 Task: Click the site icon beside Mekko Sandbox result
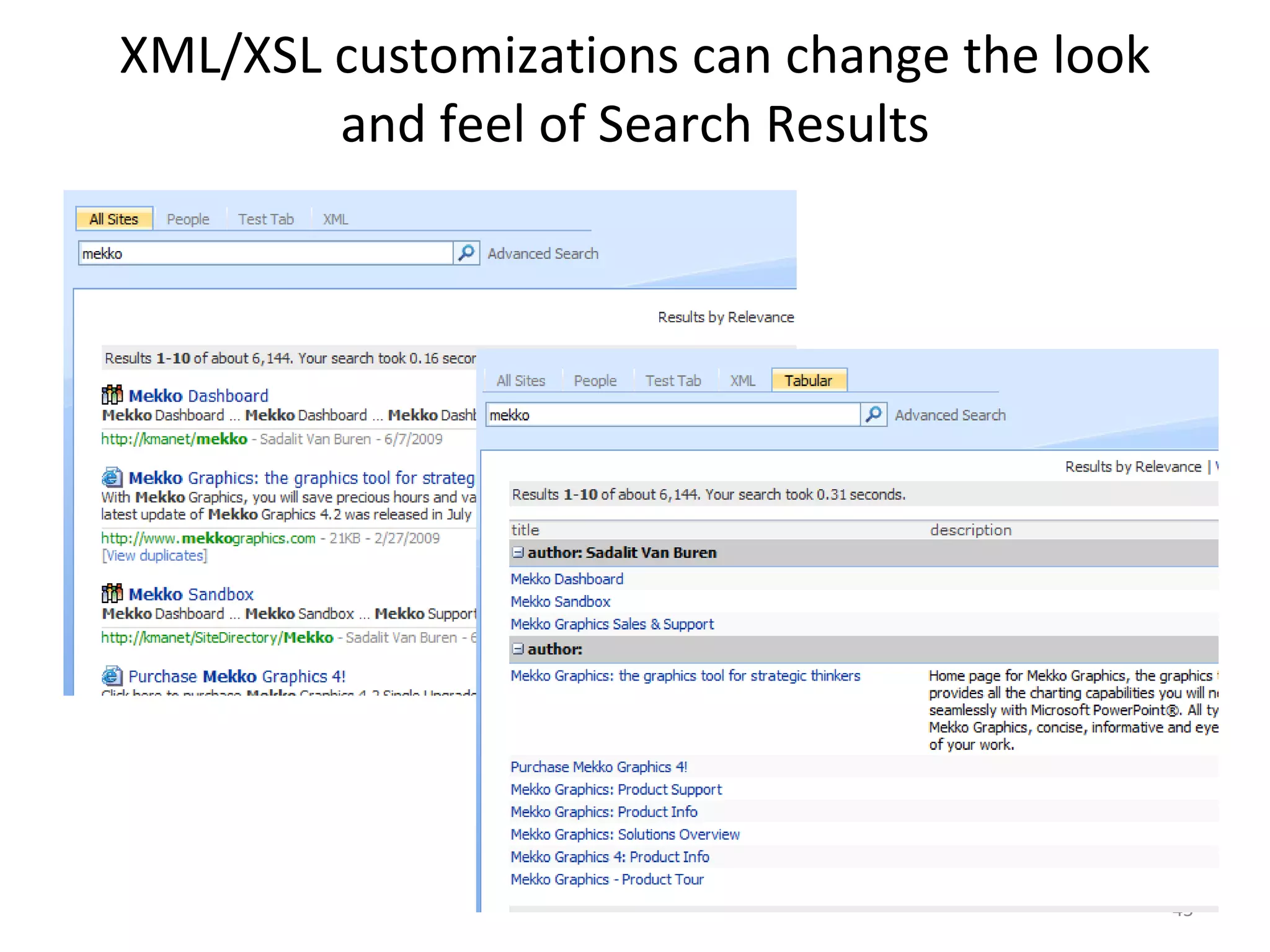pos(112,593)
